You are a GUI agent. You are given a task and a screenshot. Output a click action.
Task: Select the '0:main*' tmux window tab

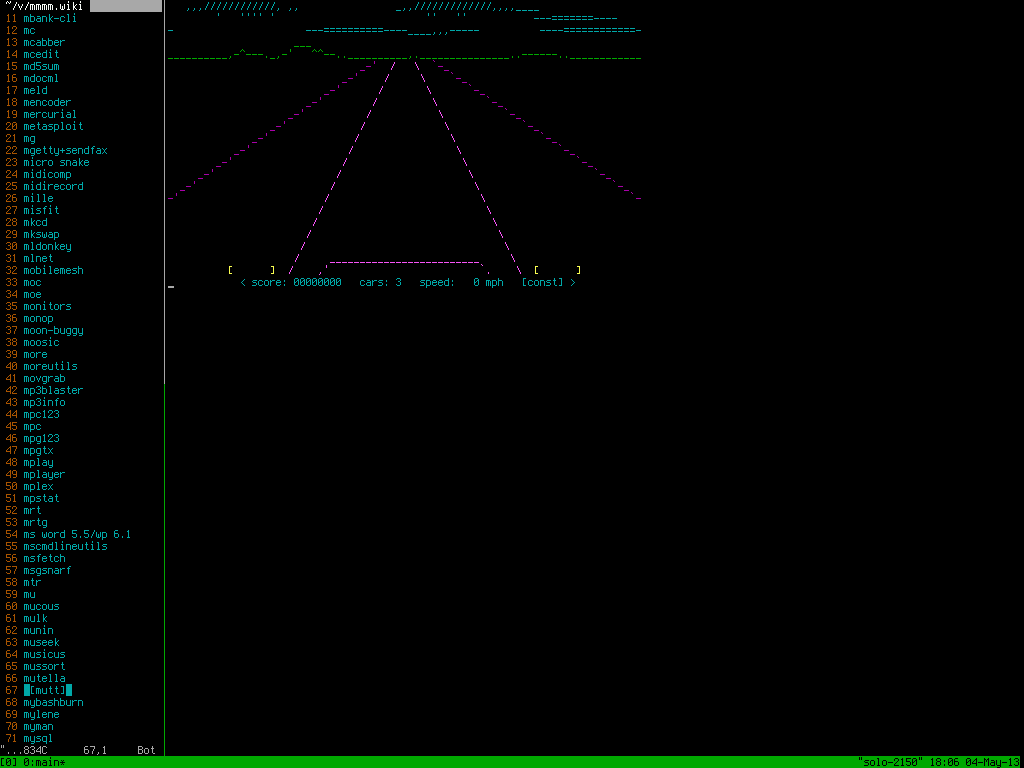pyautogui.click(x=44, y=762)
